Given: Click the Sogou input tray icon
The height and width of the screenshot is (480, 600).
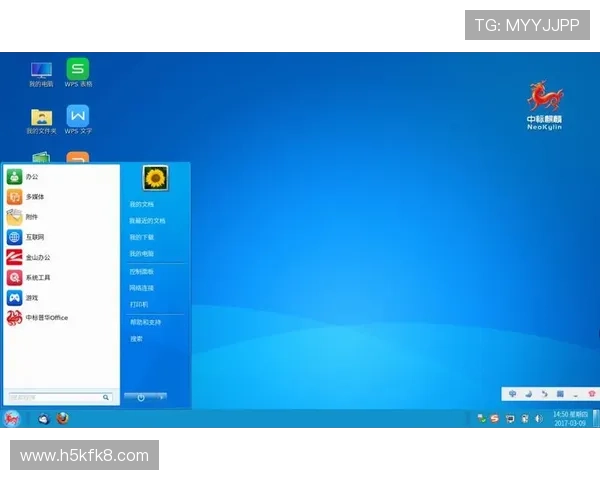Looking at the screenshot, I should 494,418.
